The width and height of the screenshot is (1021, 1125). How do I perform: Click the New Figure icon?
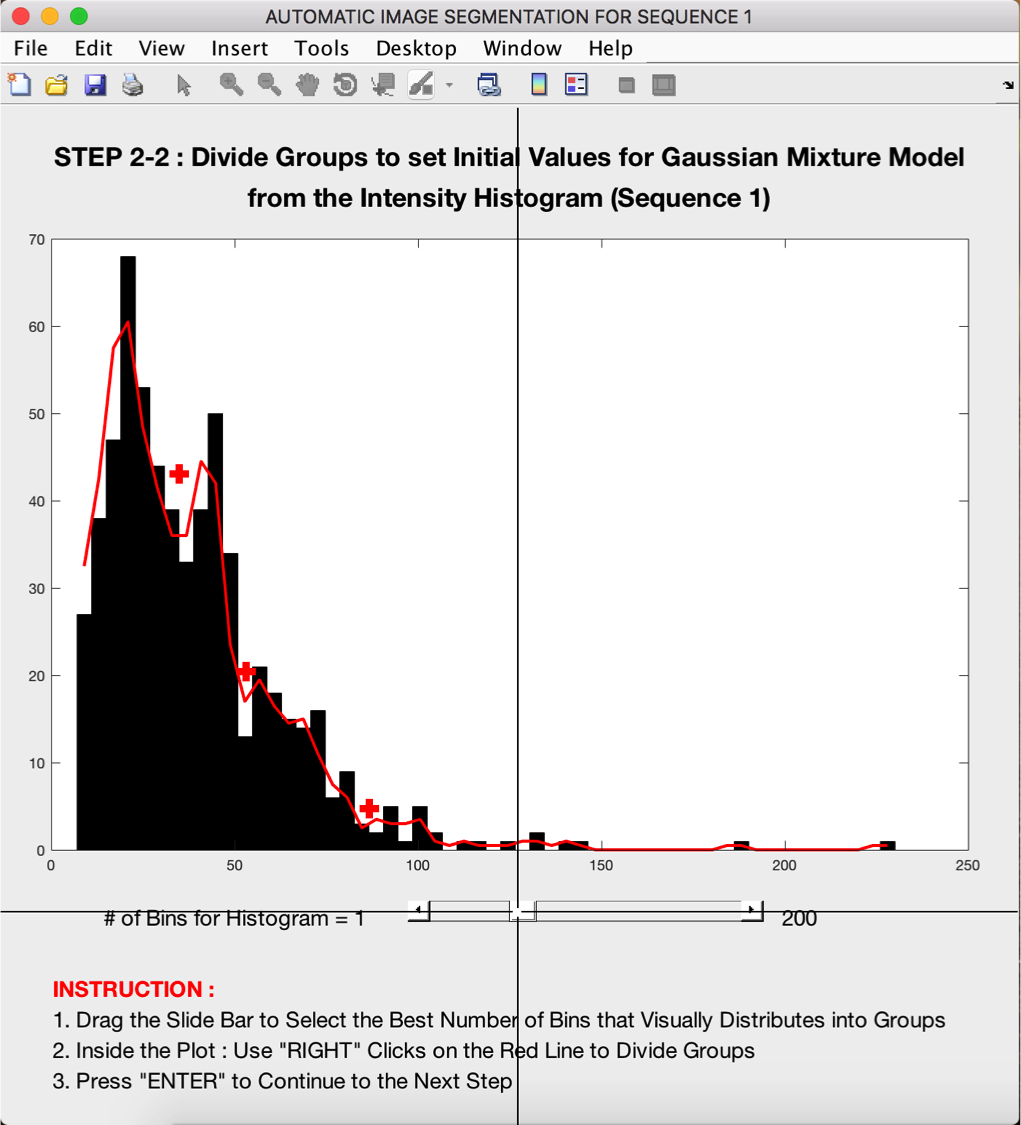[19, 85]
